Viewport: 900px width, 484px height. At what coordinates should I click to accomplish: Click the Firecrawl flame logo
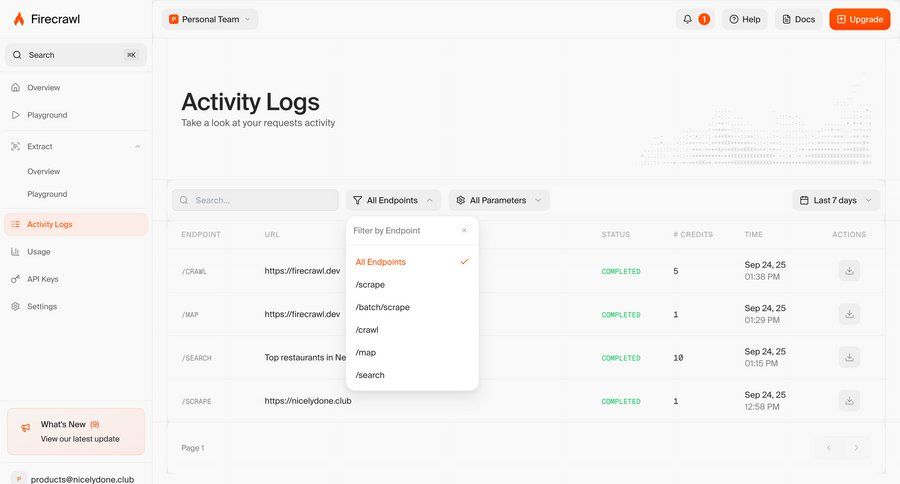[18, 19]
